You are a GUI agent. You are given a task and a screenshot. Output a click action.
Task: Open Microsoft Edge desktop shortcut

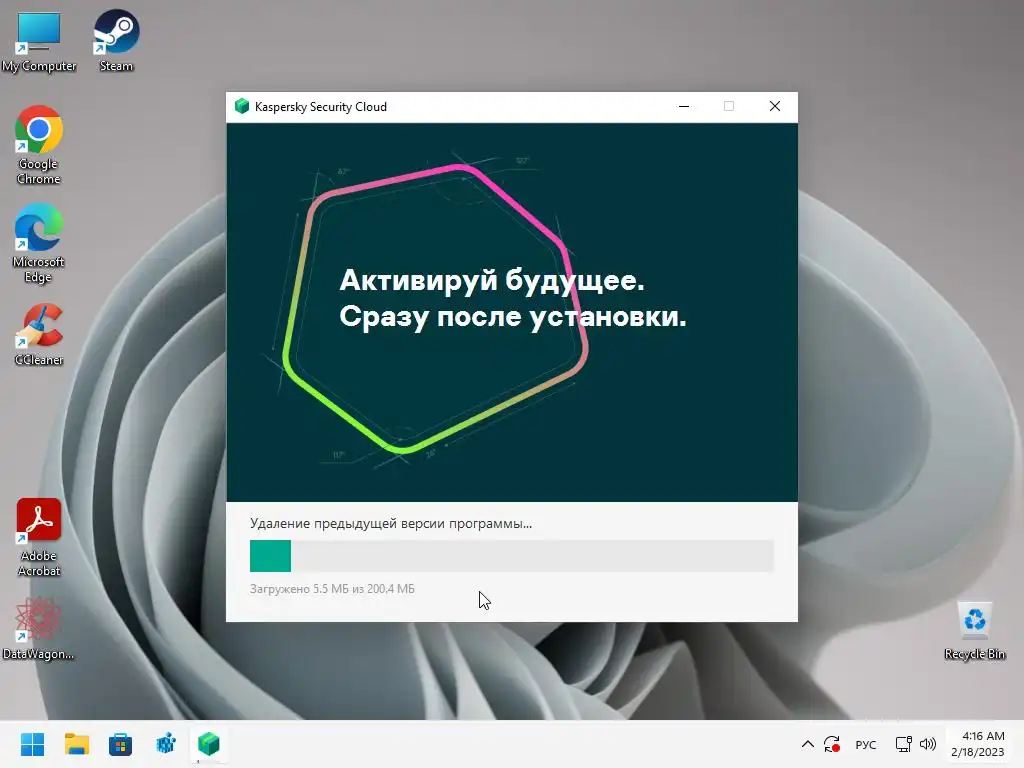[x=39, y=243]
